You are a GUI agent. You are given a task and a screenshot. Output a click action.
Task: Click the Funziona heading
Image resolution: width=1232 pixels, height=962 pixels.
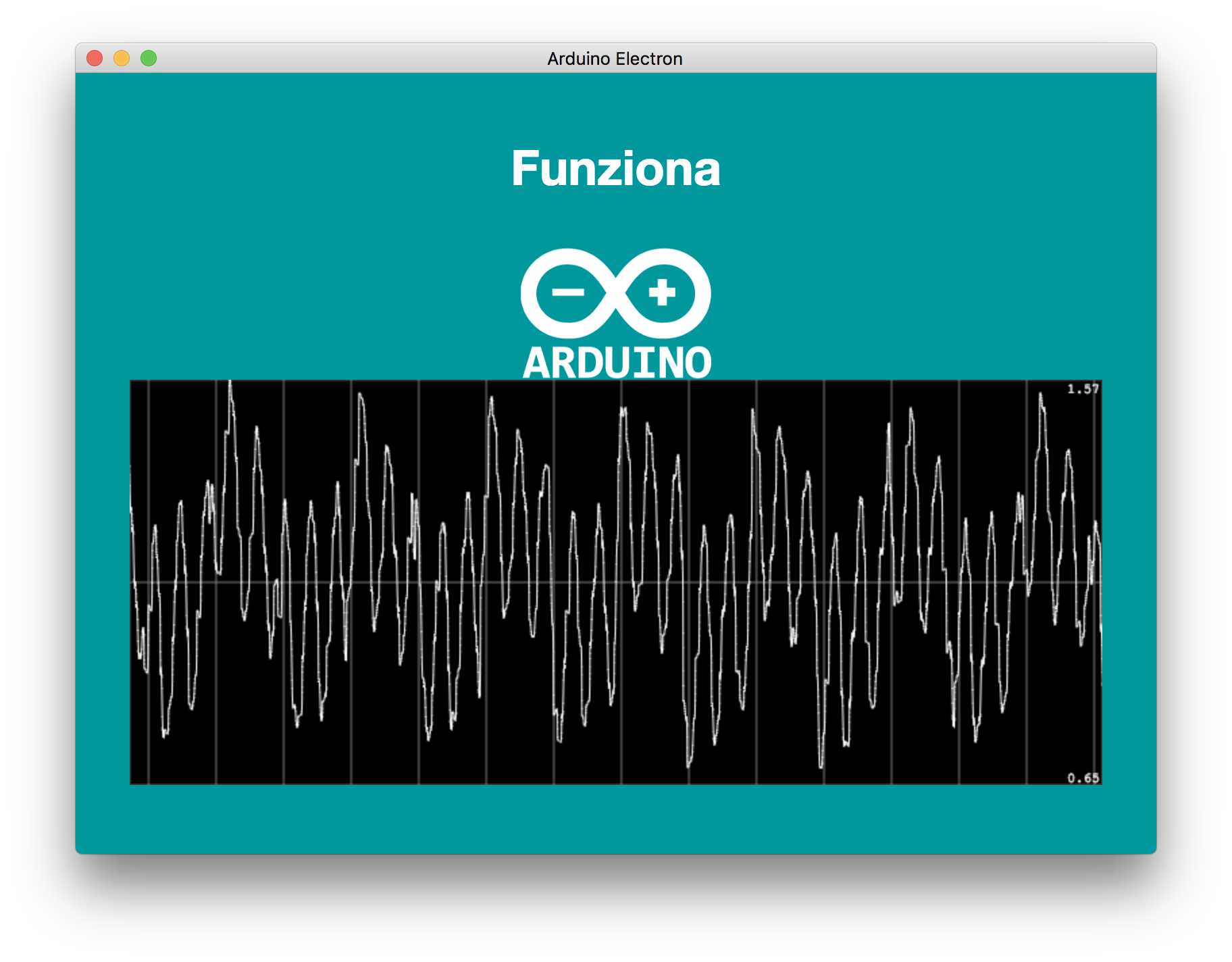(x=615, y=169)
